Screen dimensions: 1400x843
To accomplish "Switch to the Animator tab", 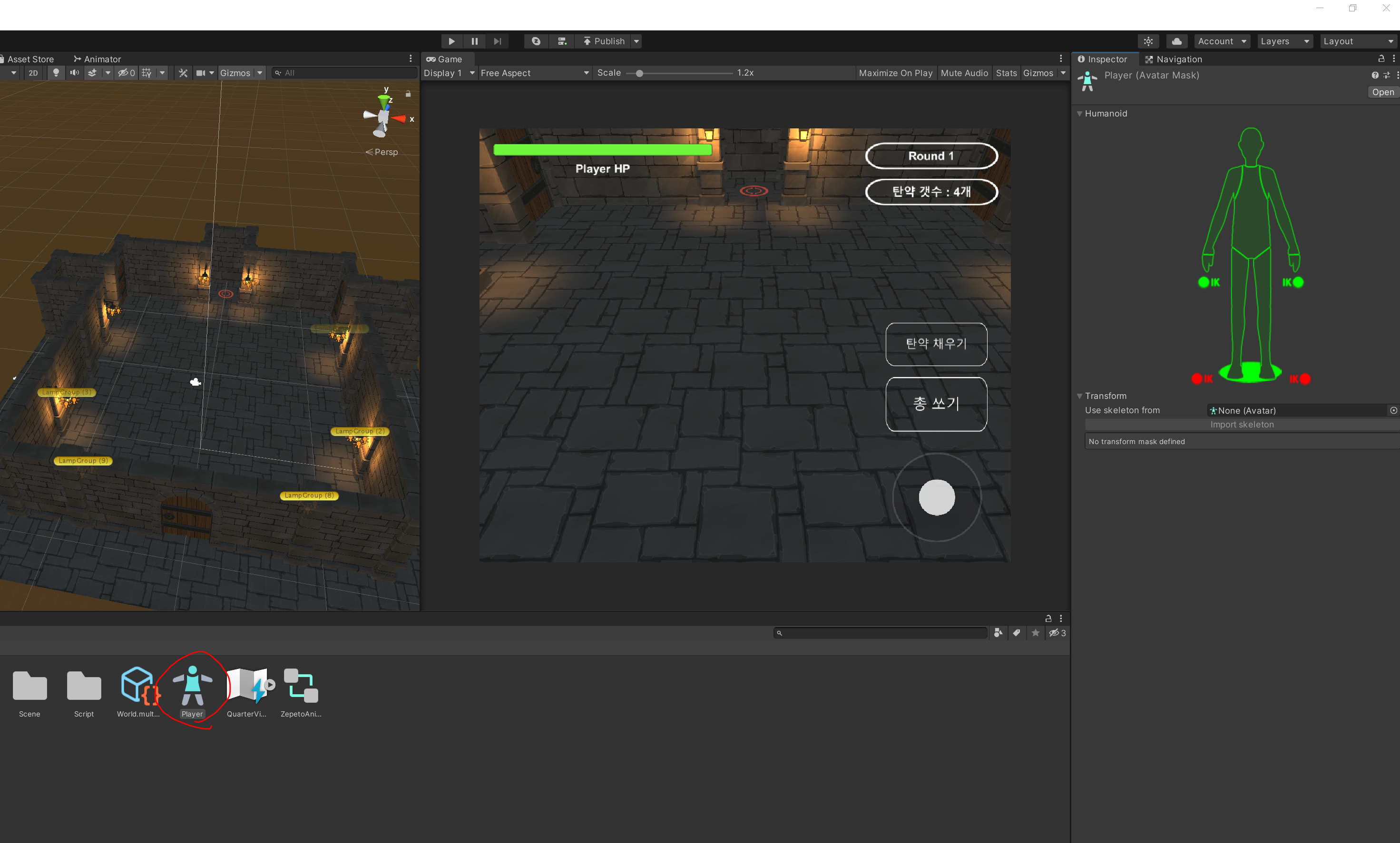I will tap(97, 59).
